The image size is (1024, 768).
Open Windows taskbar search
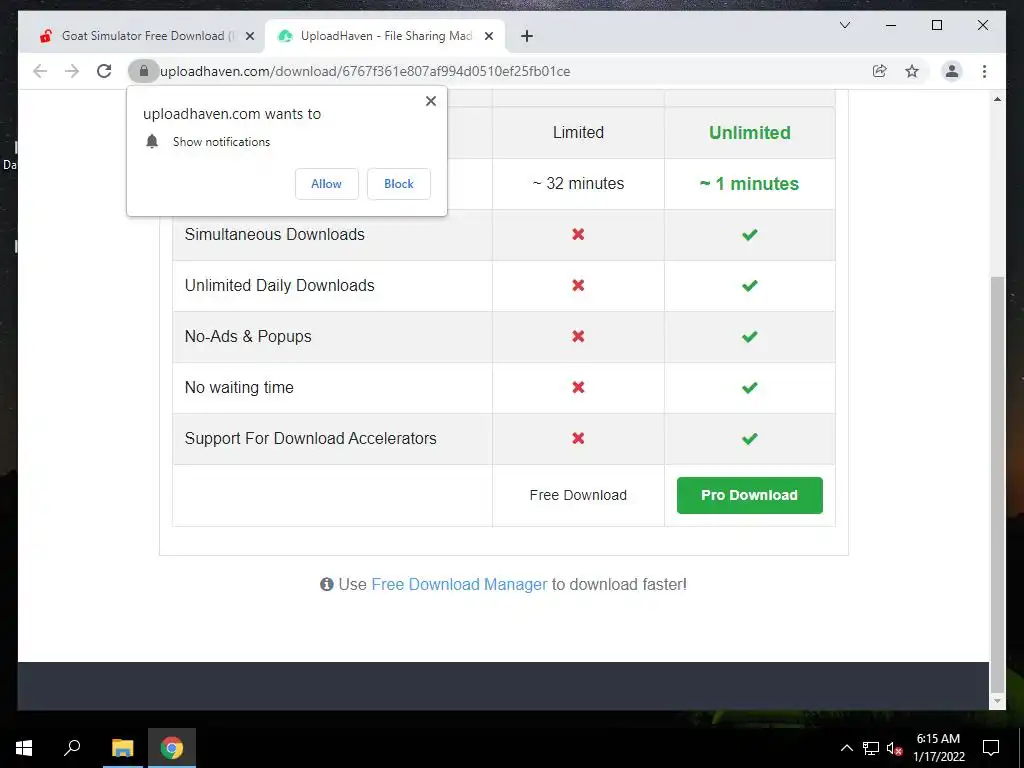72,748
